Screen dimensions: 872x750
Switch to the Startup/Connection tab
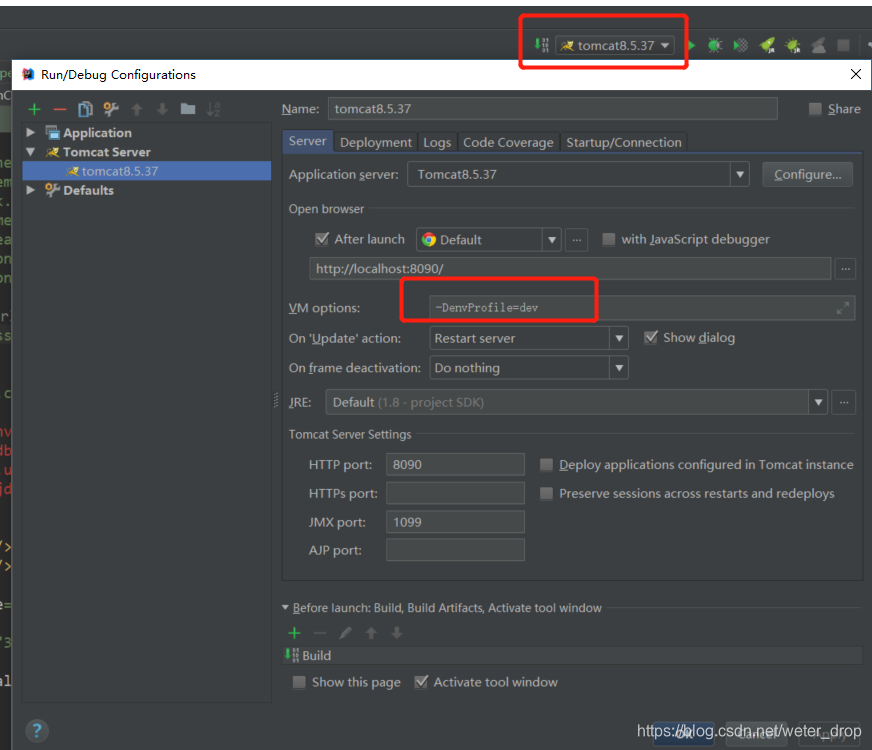[623, 142]
